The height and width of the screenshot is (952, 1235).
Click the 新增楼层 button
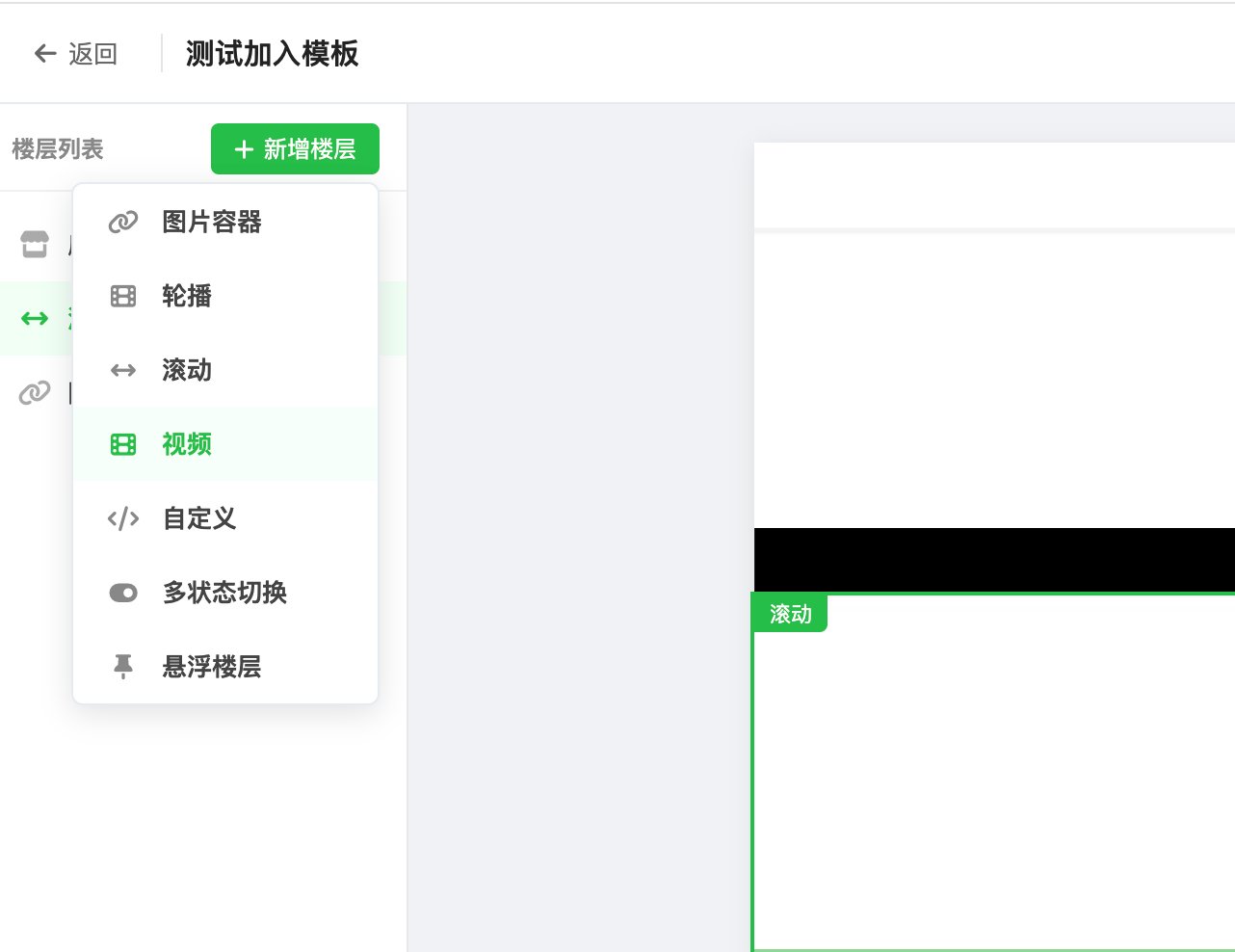click(x=295, y=149)
